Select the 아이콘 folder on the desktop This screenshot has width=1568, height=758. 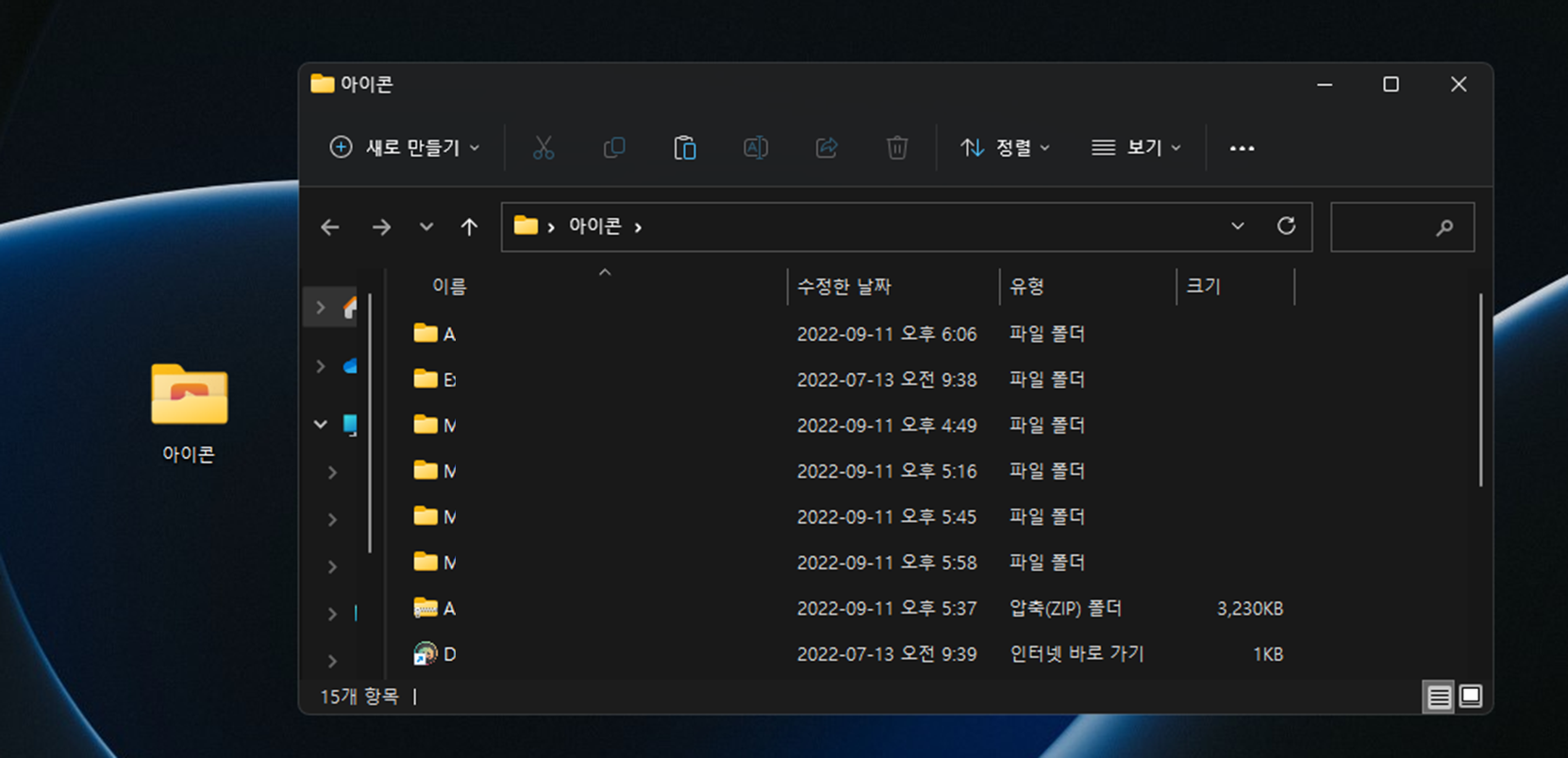tap(189, 413)
